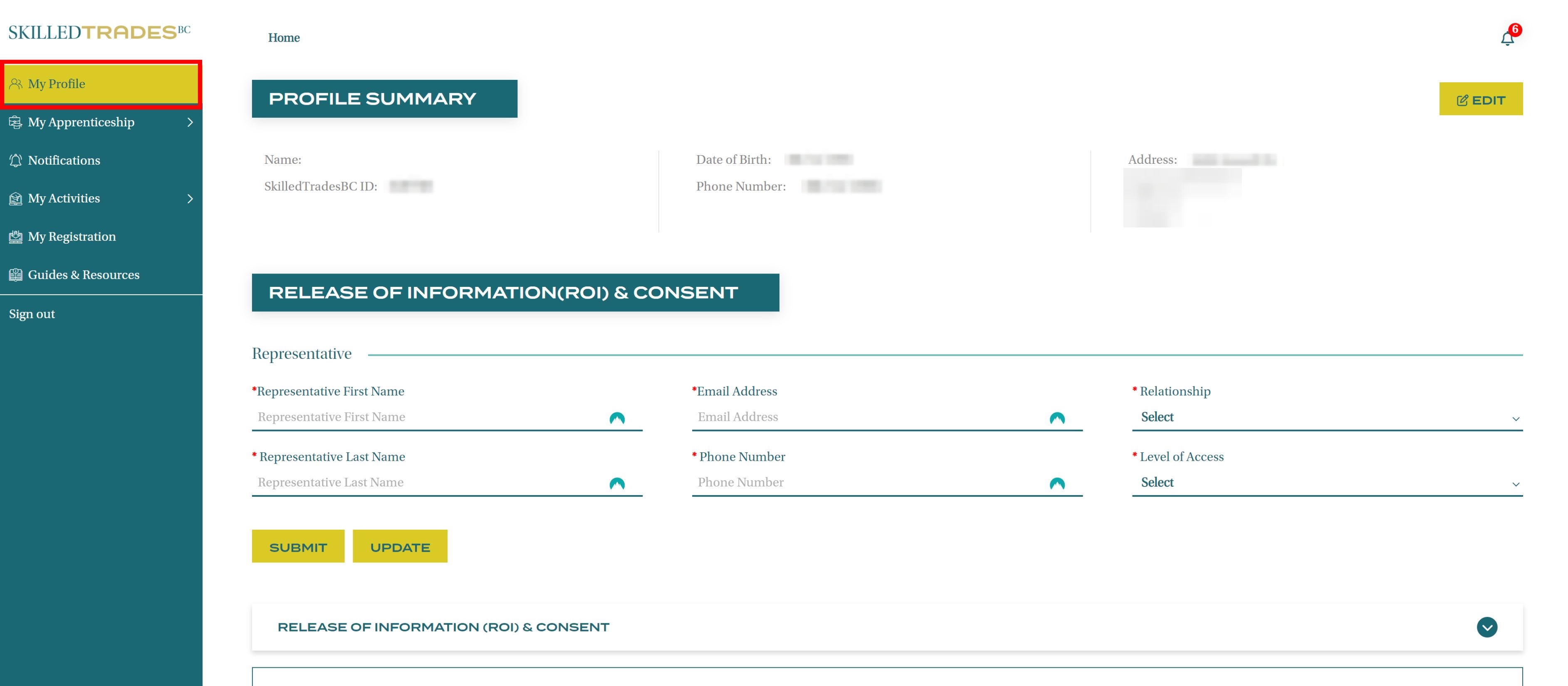Click the Notifications bell sidebar icon
Screen dimensions: 1568x686
point(16,161)
